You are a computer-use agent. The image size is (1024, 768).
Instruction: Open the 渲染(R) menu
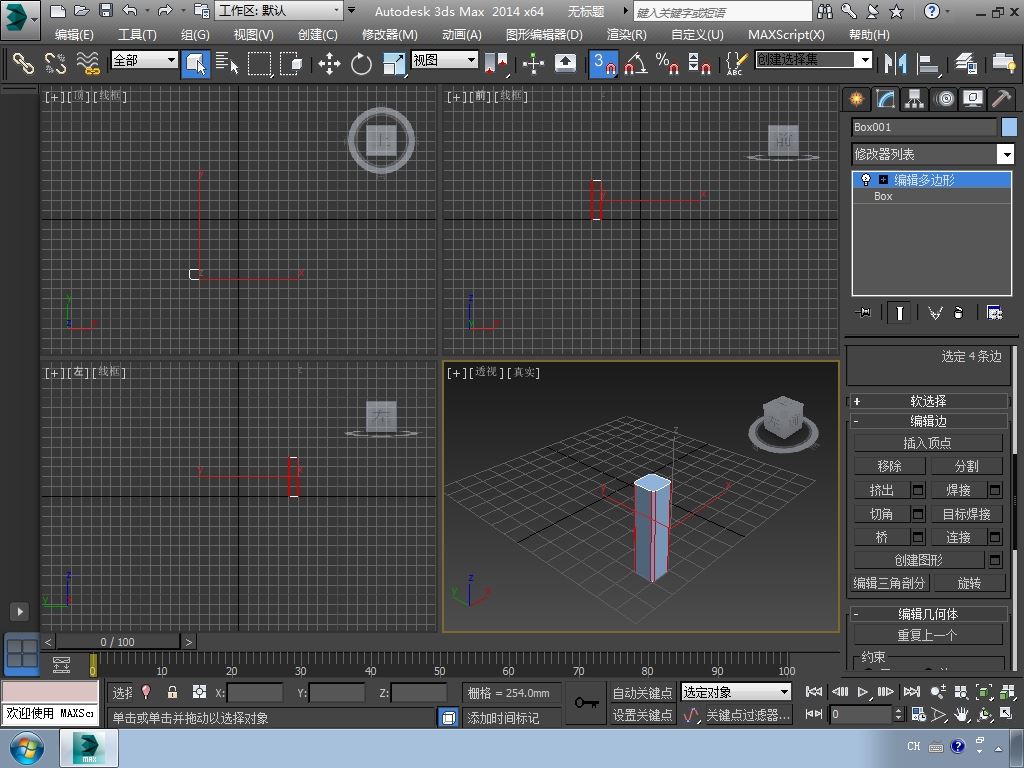[x=626, y=34]
